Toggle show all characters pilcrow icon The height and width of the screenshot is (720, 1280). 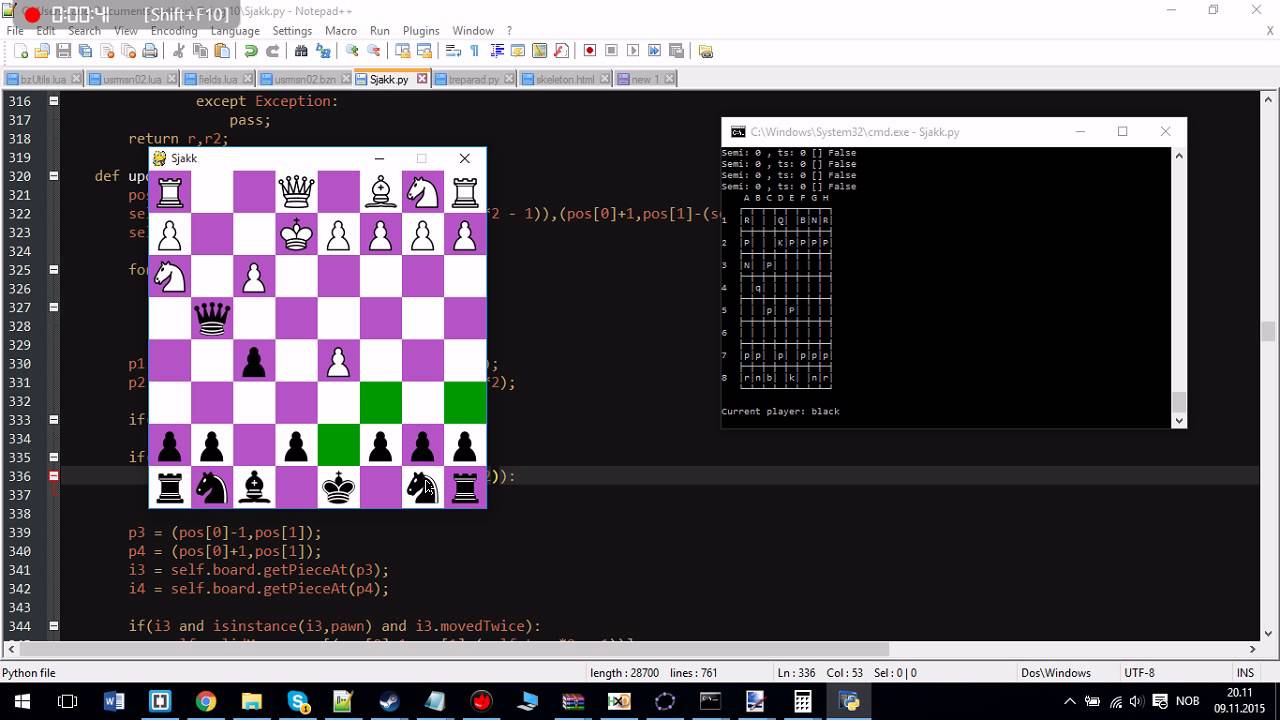click(474, 51)
